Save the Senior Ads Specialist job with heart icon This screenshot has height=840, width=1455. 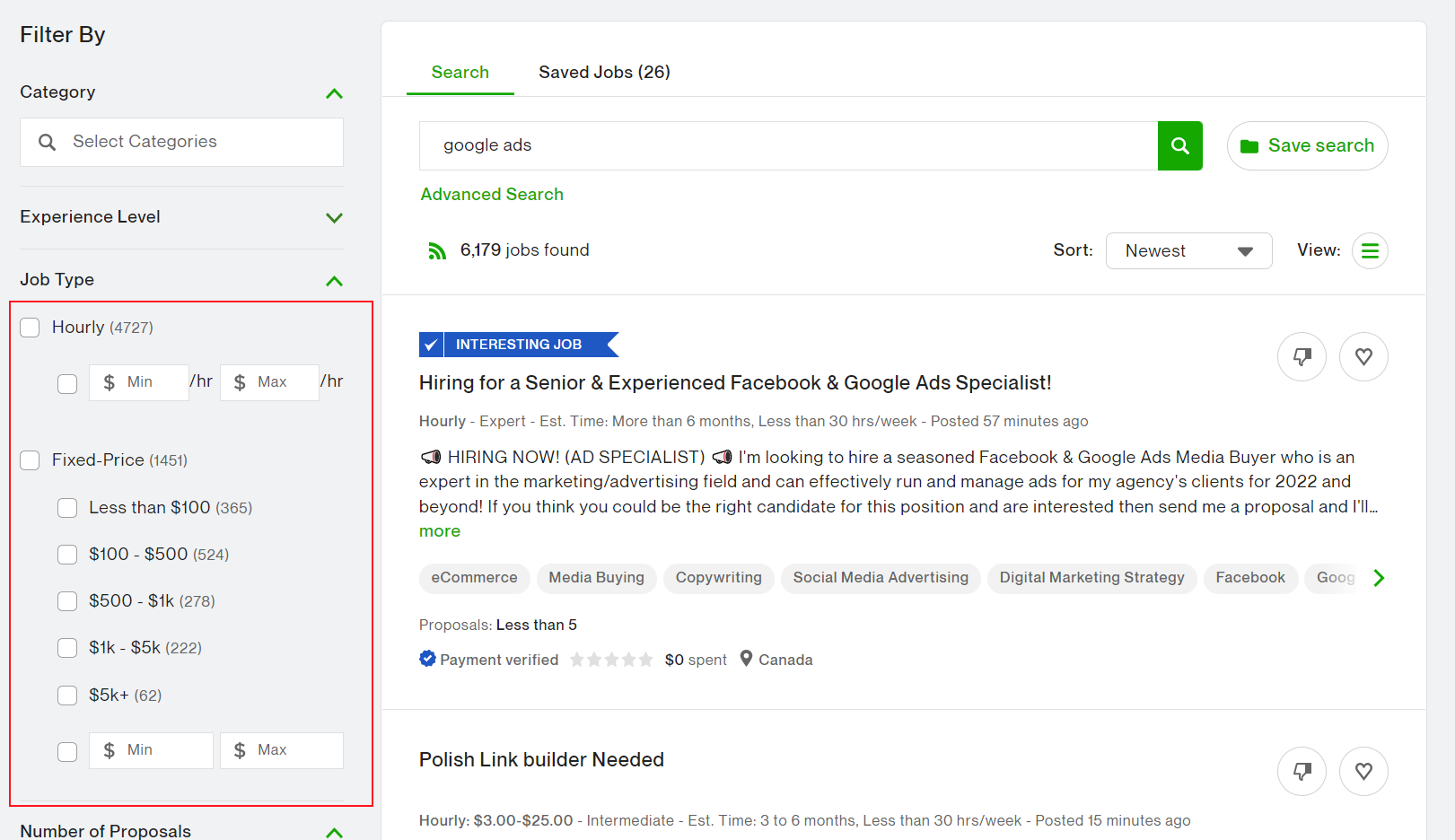(x=1363, y=356)
